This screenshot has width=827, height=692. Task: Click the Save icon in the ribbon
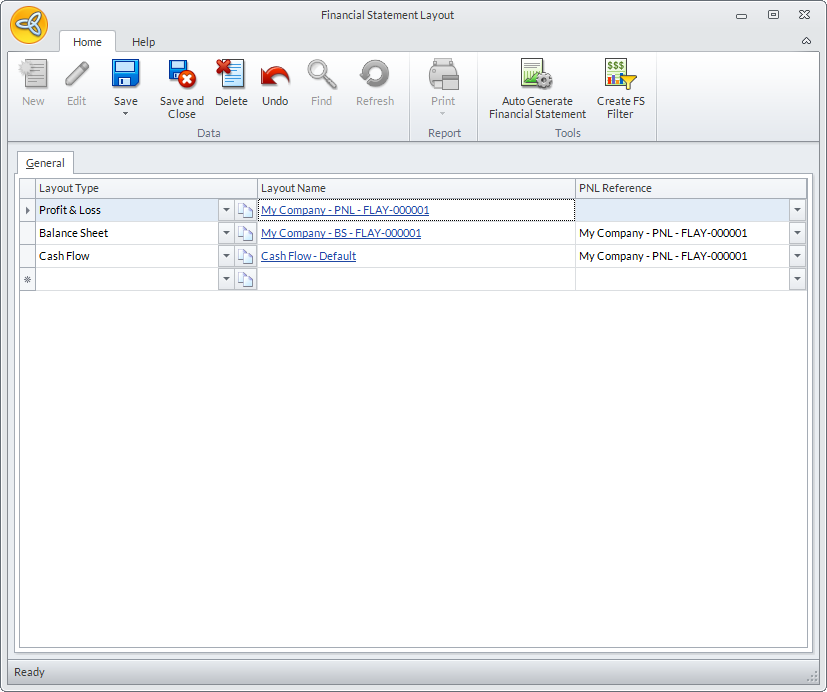coord(126,75)
